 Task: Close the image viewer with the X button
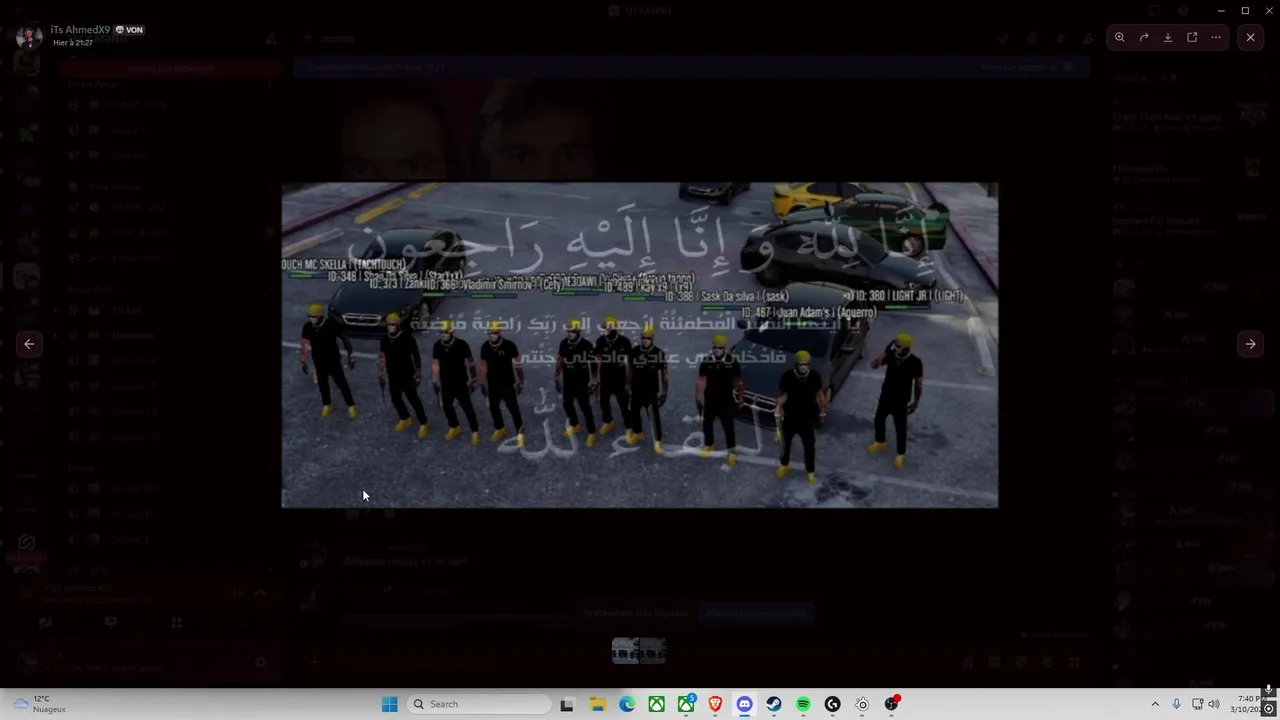(x=1250, y=37)
